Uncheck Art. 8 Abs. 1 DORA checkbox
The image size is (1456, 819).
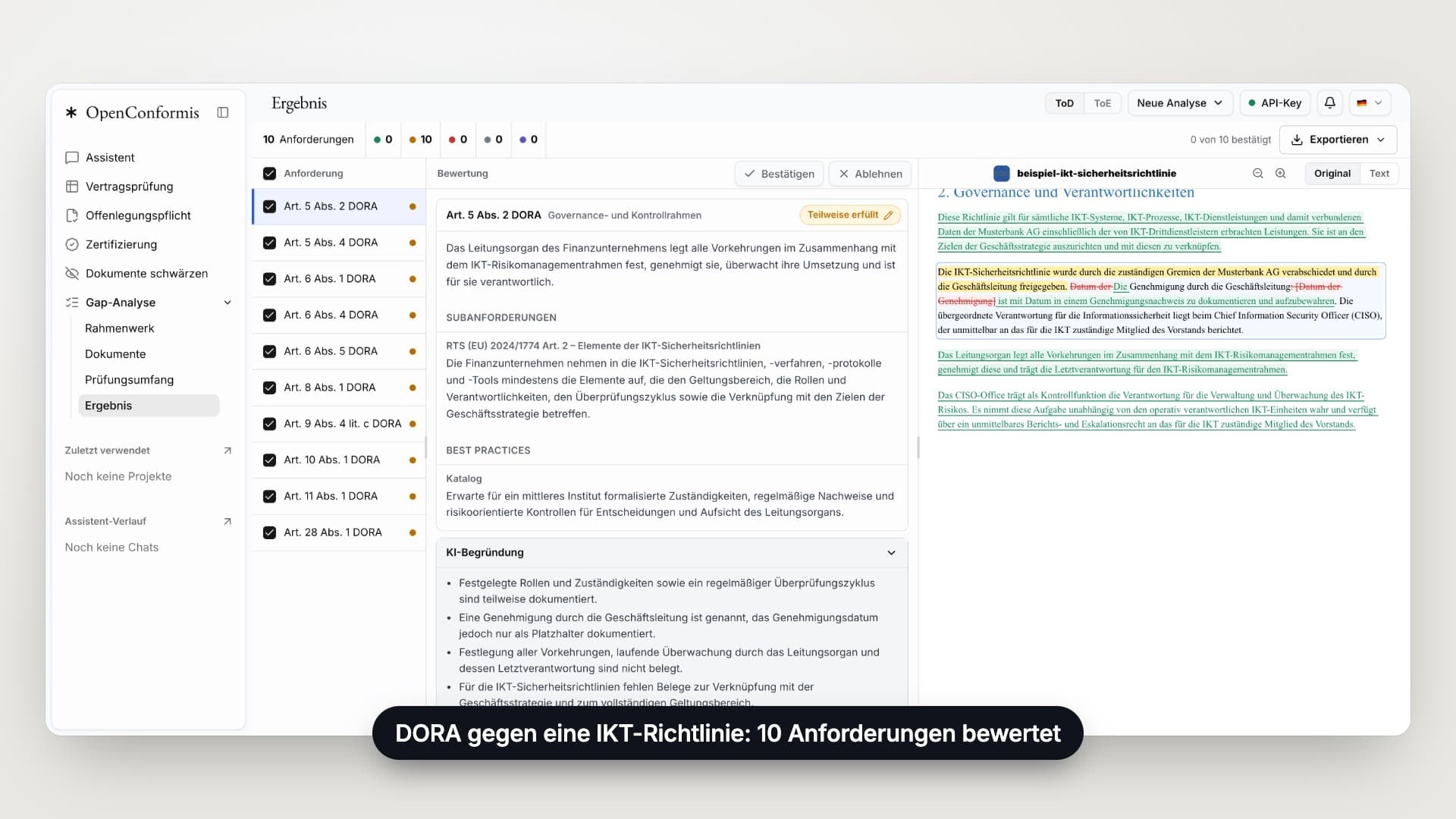click(269, 388)
